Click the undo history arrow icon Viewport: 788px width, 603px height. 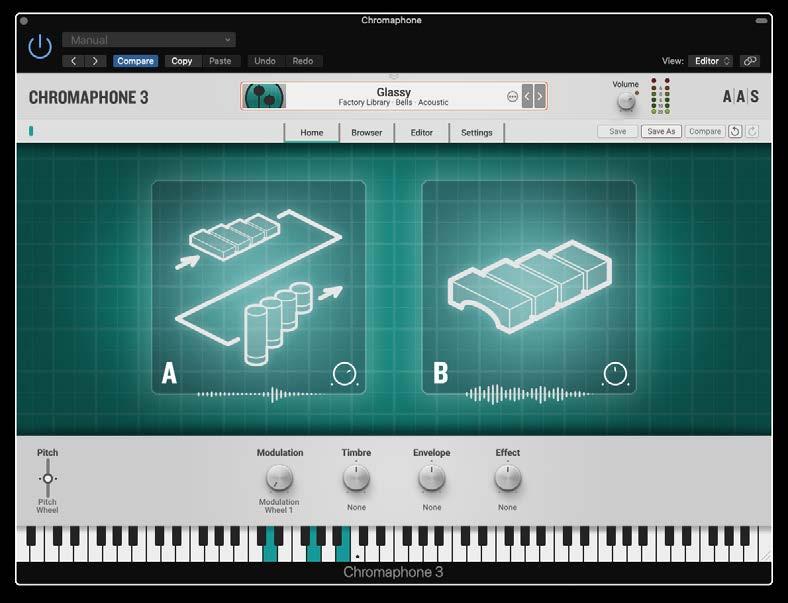[x=735, y=131]
